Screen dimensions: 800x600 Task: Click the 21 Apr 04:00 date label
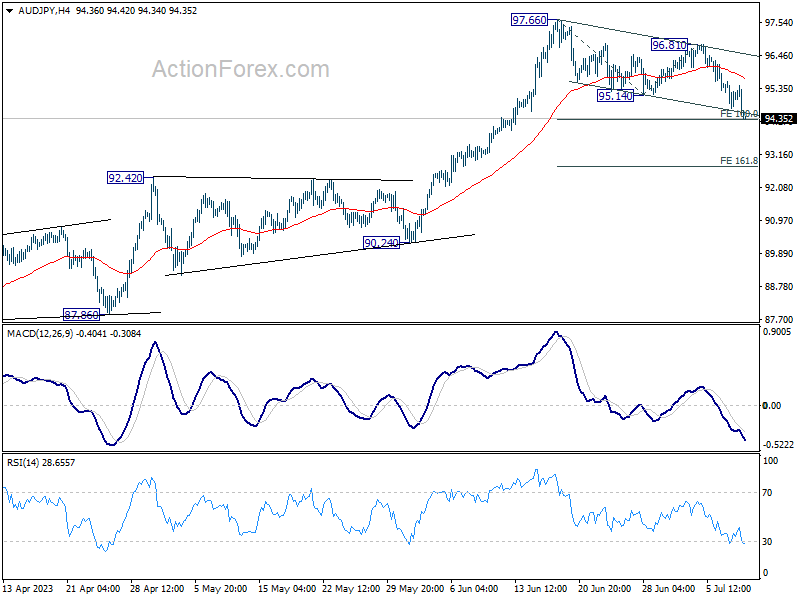point(93,589)
